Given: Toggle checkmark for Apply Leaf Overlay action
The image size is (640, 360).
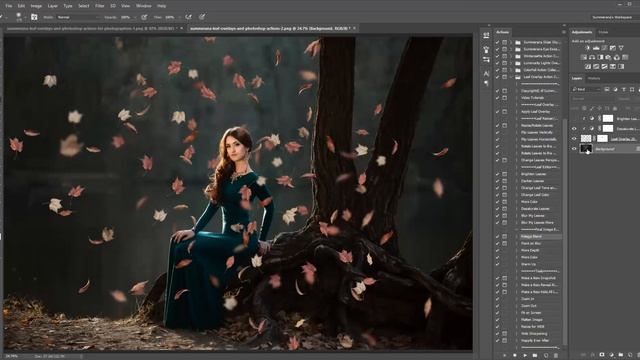Looking at the screenshot, I should click(498, 111).
